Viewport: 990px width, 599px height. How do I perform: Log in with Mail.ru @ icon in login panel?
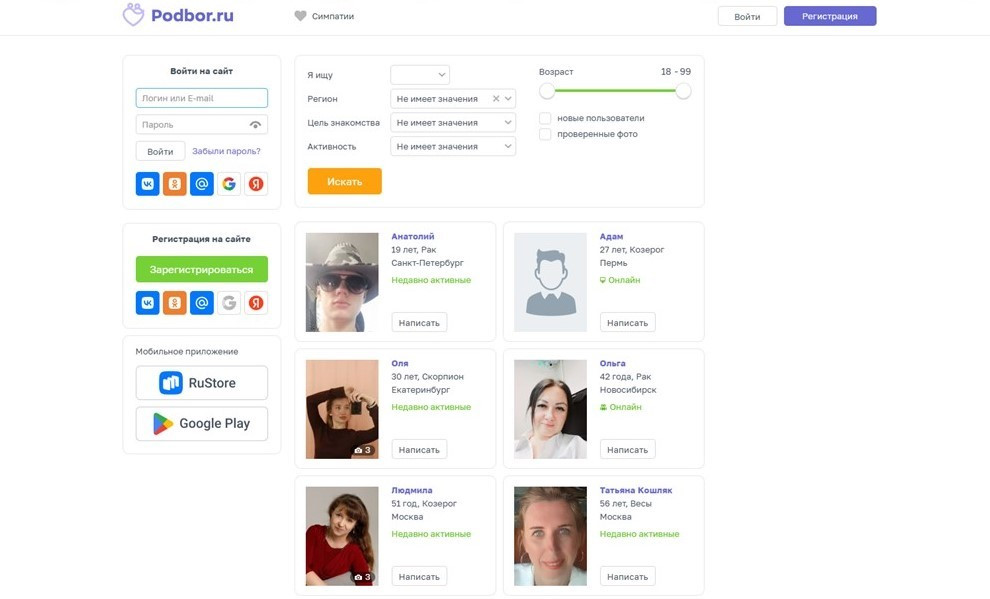(x=202, y=184)
